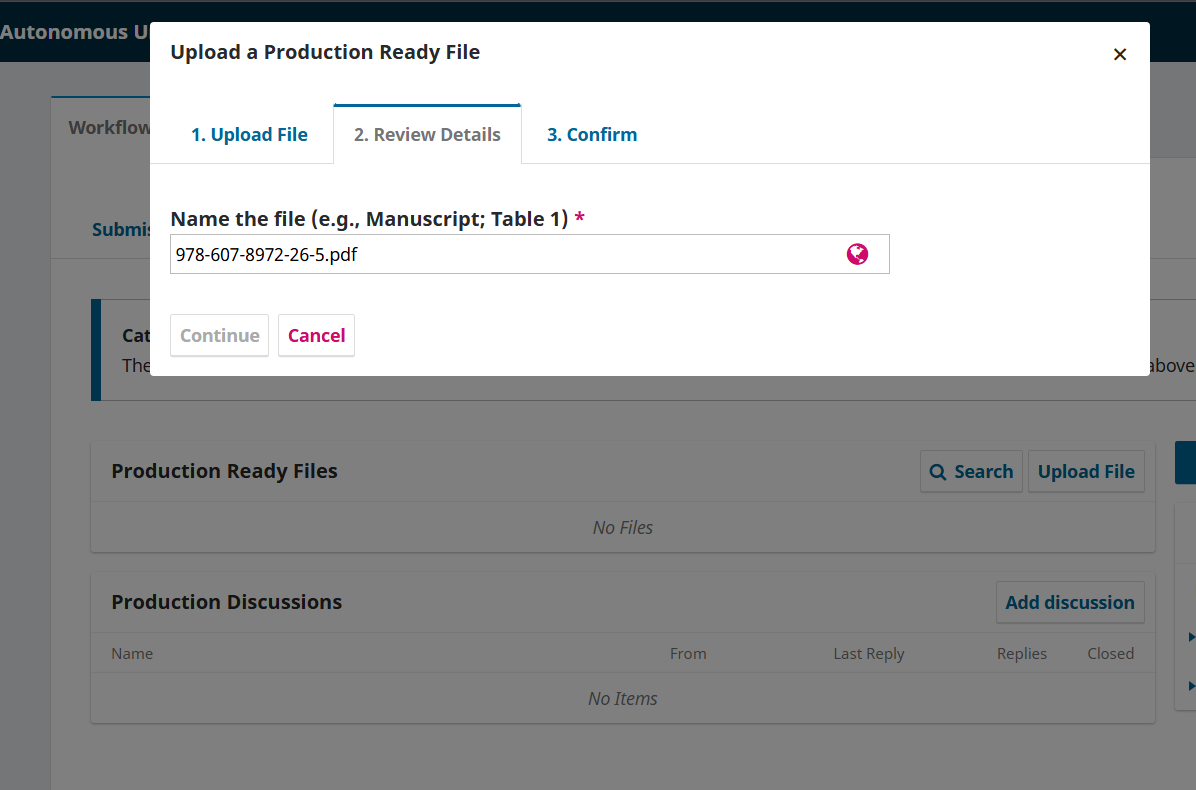The width and height of the screenshot is (1196, 790).
Task: Expand the lower right sidebar arrow
Action: click(1191, 686)
